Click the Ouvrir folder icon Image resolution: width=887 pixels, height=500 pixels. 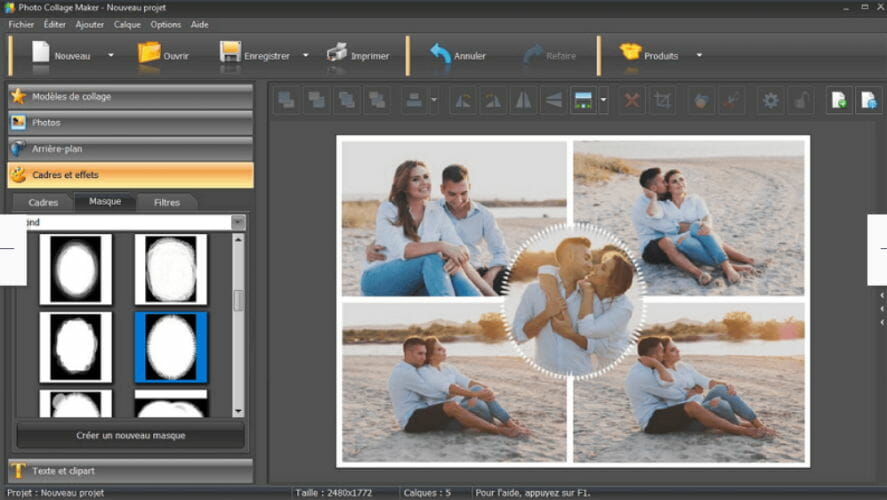click(x=149, y=54)
